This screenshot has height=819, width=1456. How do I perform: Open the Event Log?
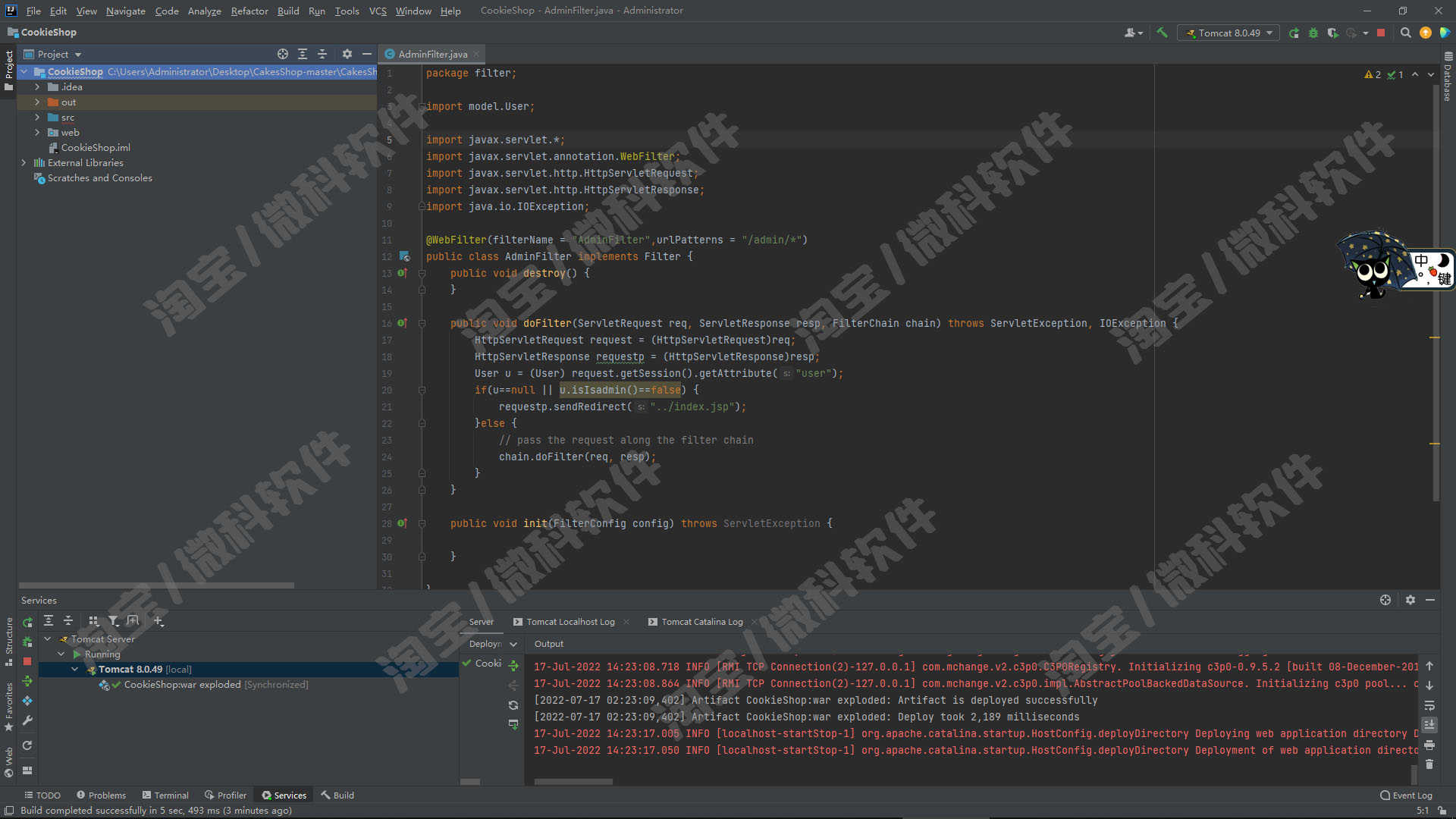[x=1406, y=795]
